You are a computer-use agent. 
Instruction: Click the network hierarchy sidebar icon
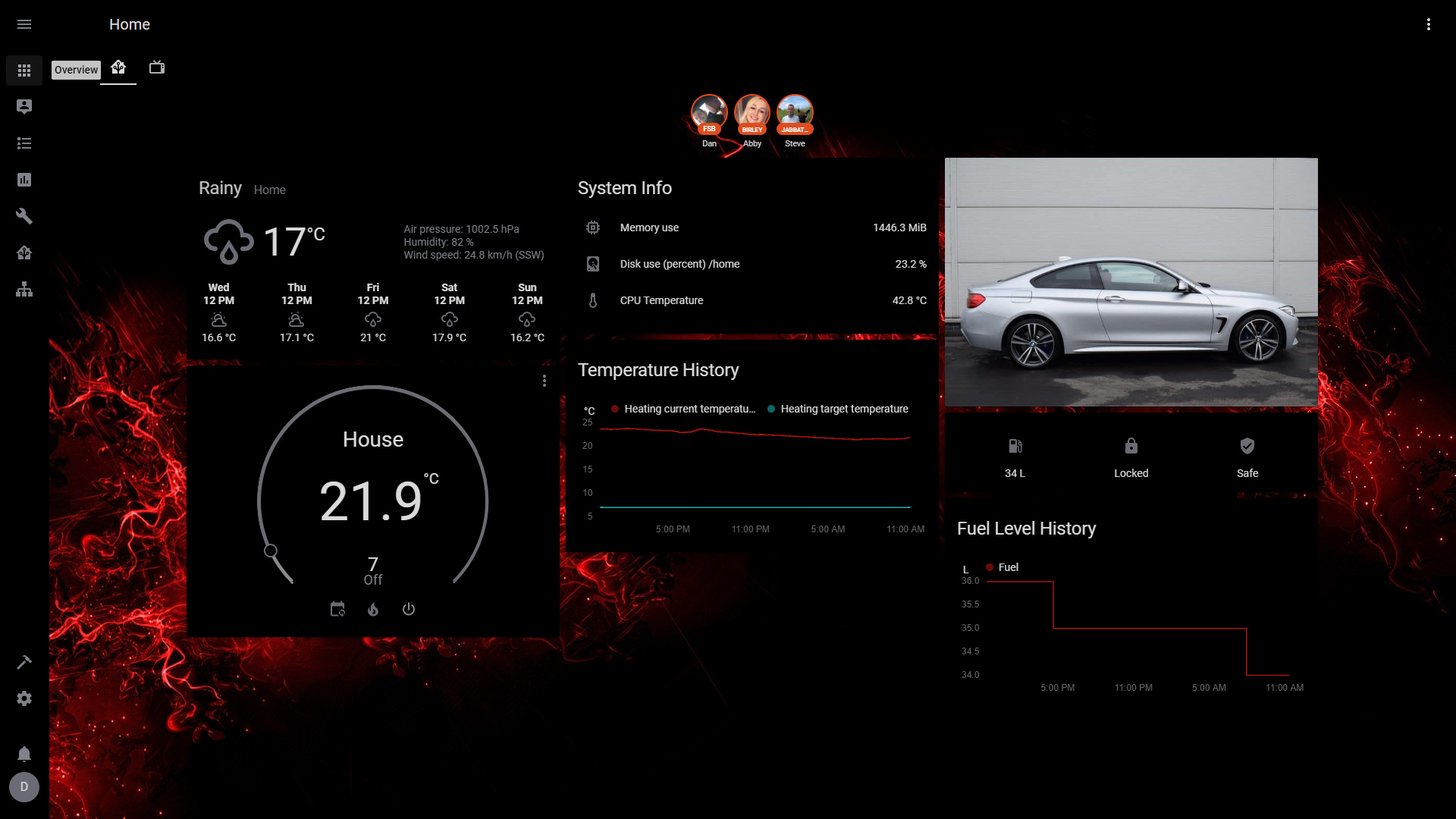(24, 289)
